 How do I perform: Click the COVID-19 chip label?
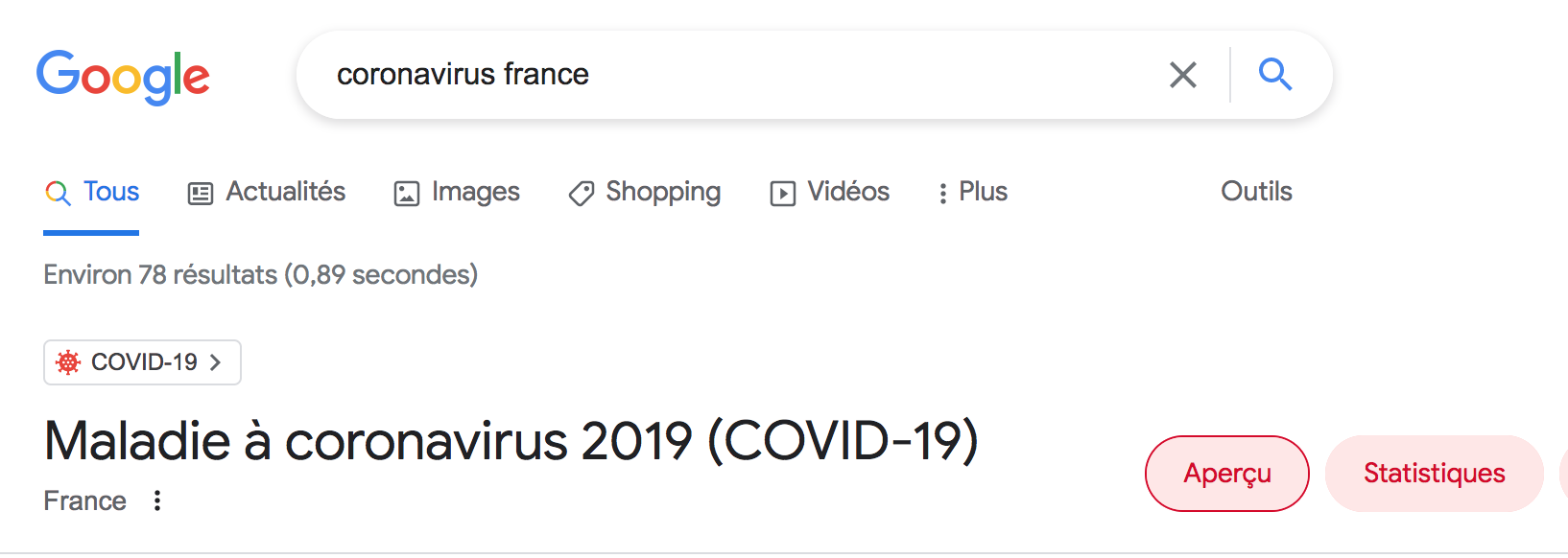click(x=144, y=362)
